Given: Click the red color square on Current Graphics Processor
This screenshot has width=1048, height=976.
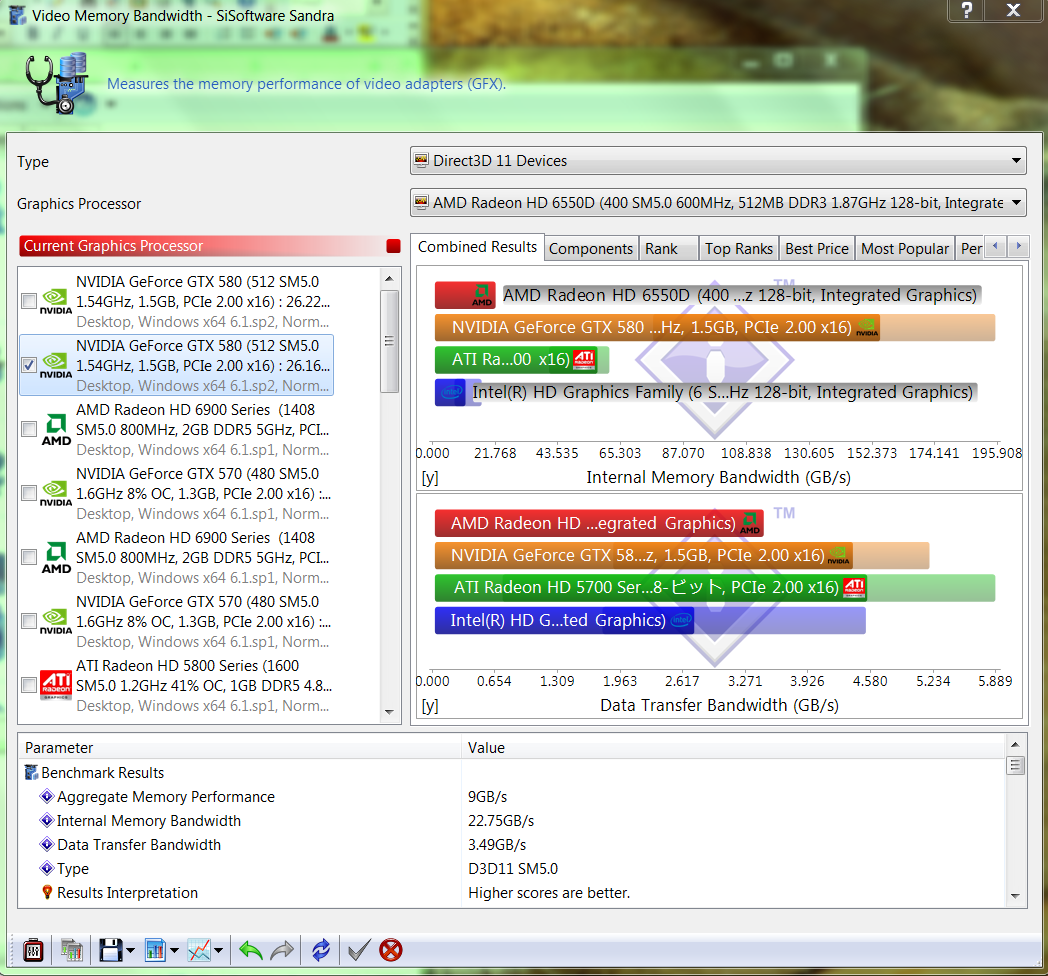Looking at the screenshot, I should click(393, 246).
